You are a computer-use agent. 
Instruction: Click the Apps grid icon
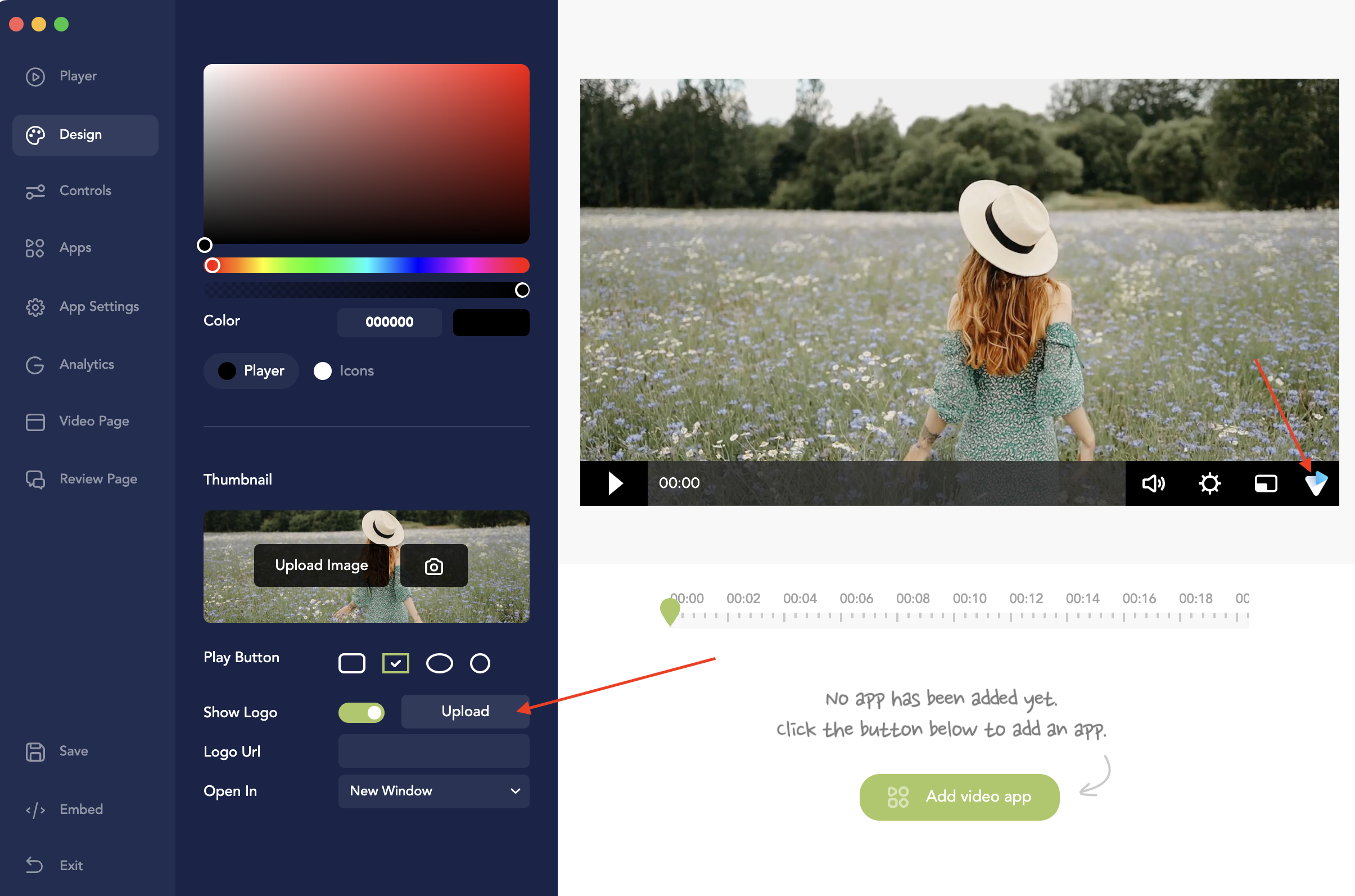click(35, 248)
